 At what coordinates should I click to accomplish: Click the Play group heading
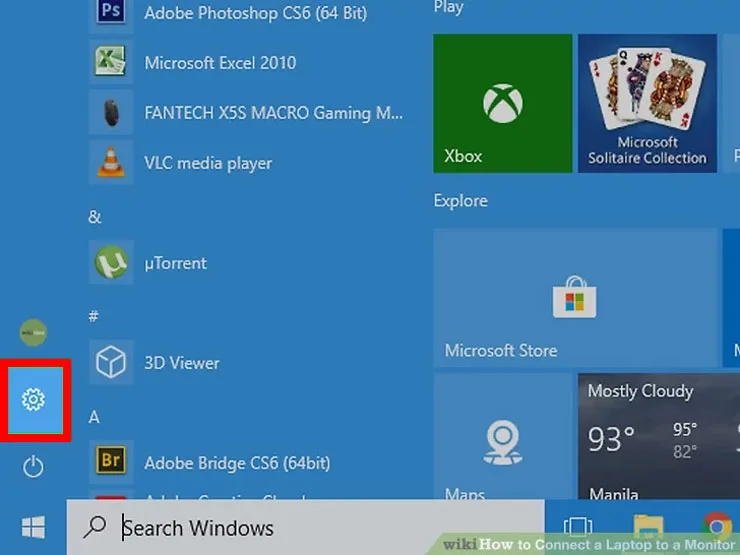tap(448, 7)
